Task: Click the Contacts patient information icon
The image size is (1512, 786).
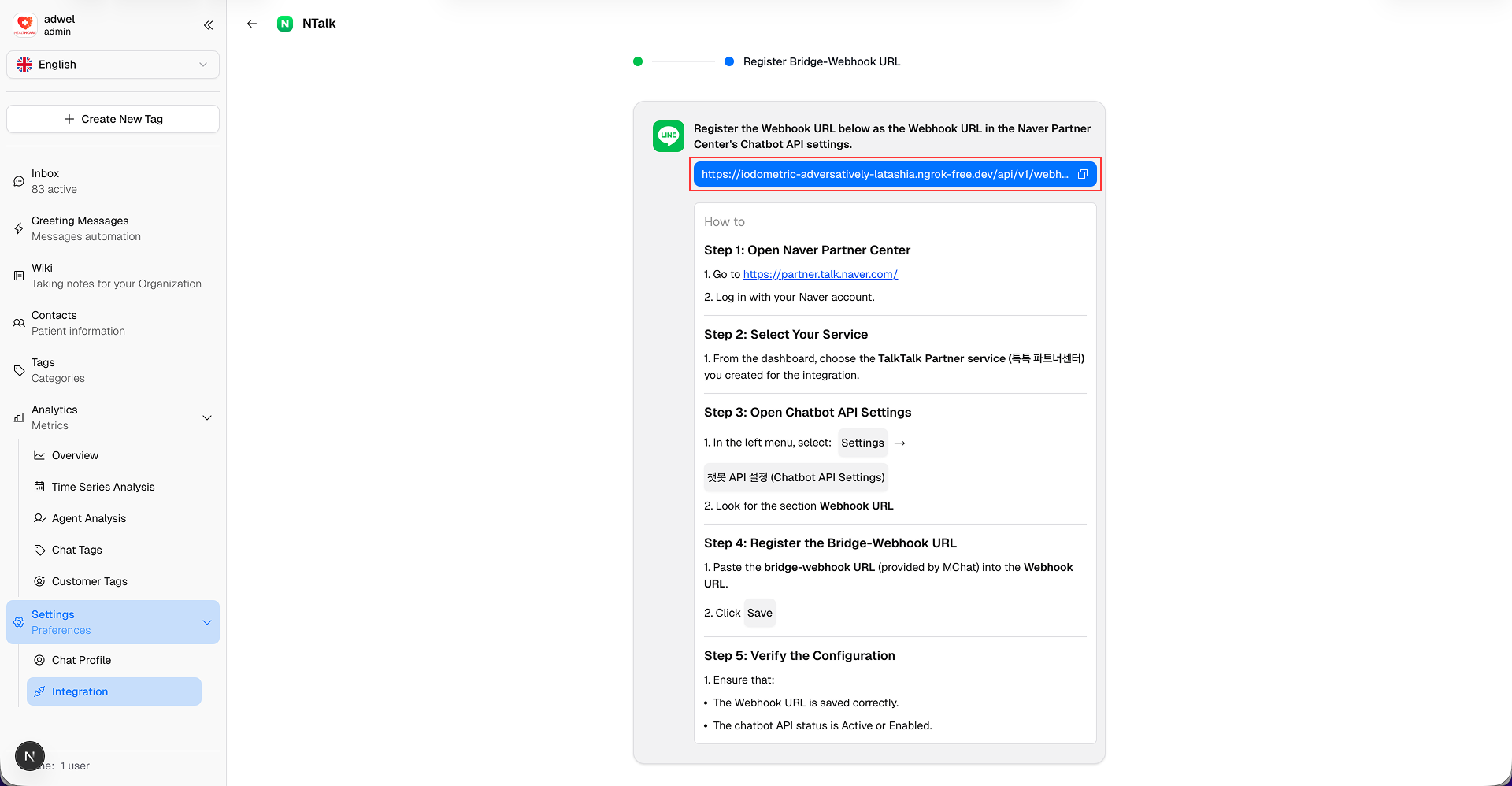Action: (18, 323)
